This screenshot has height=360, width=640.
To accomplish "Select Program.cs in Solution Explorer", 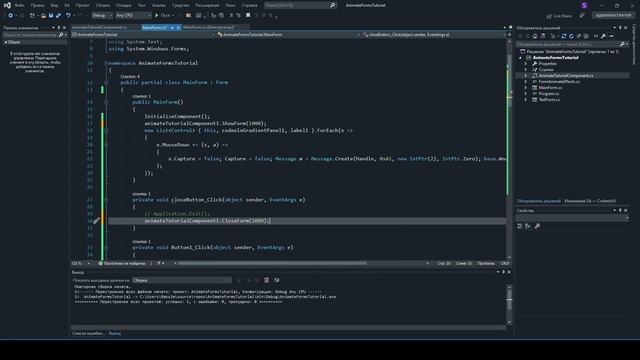I will point(549,94).
